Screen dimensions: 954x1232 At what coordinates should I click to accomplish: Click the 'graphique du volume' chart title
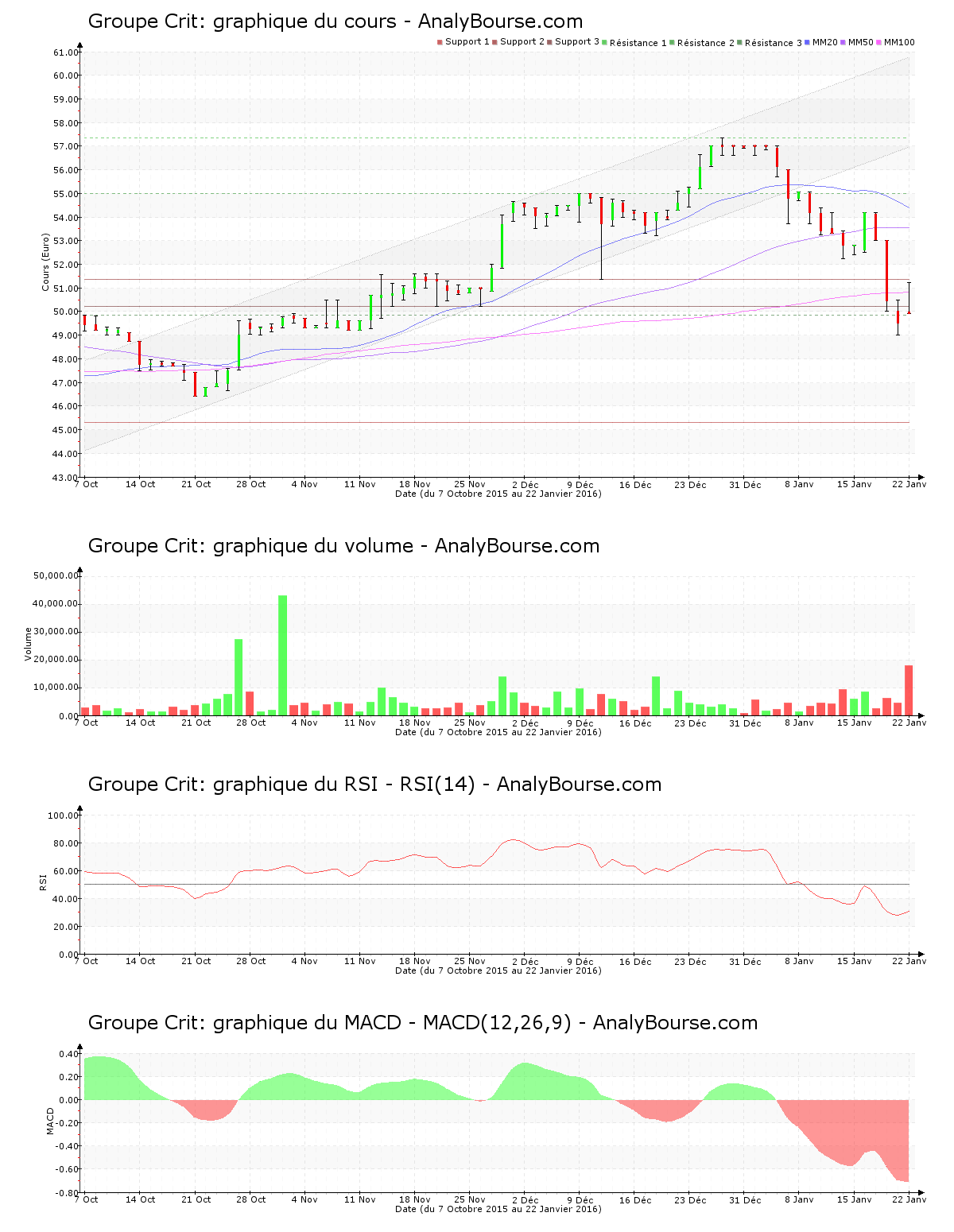(343, 546)
